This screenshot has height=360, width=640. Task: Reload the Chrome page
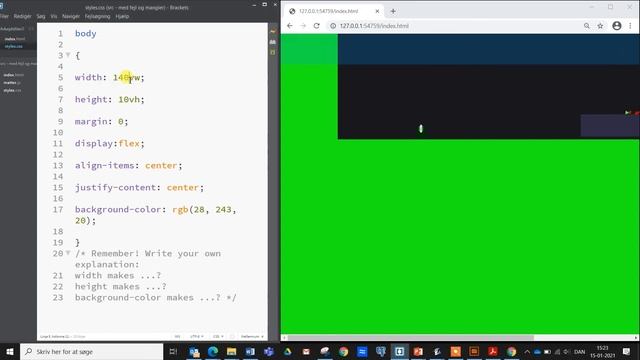point(316,26)
